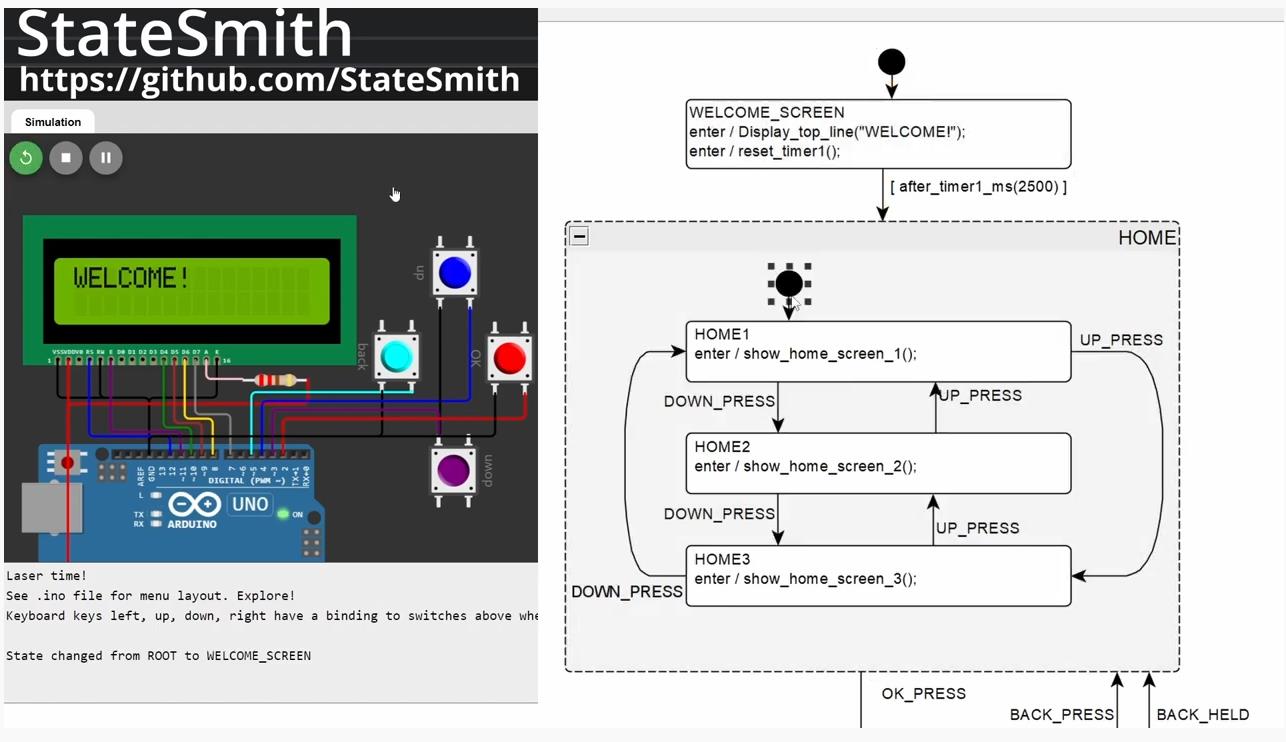Select the HOME1 state box
The width and height of the screenshot is (1286, 742).
(x=878, y=351)
